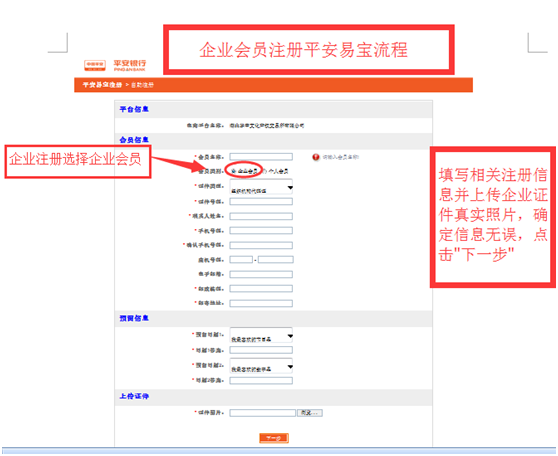Focus the 邮寄地址 mailing address field
The image size is (558, 456).
[261, 303]
